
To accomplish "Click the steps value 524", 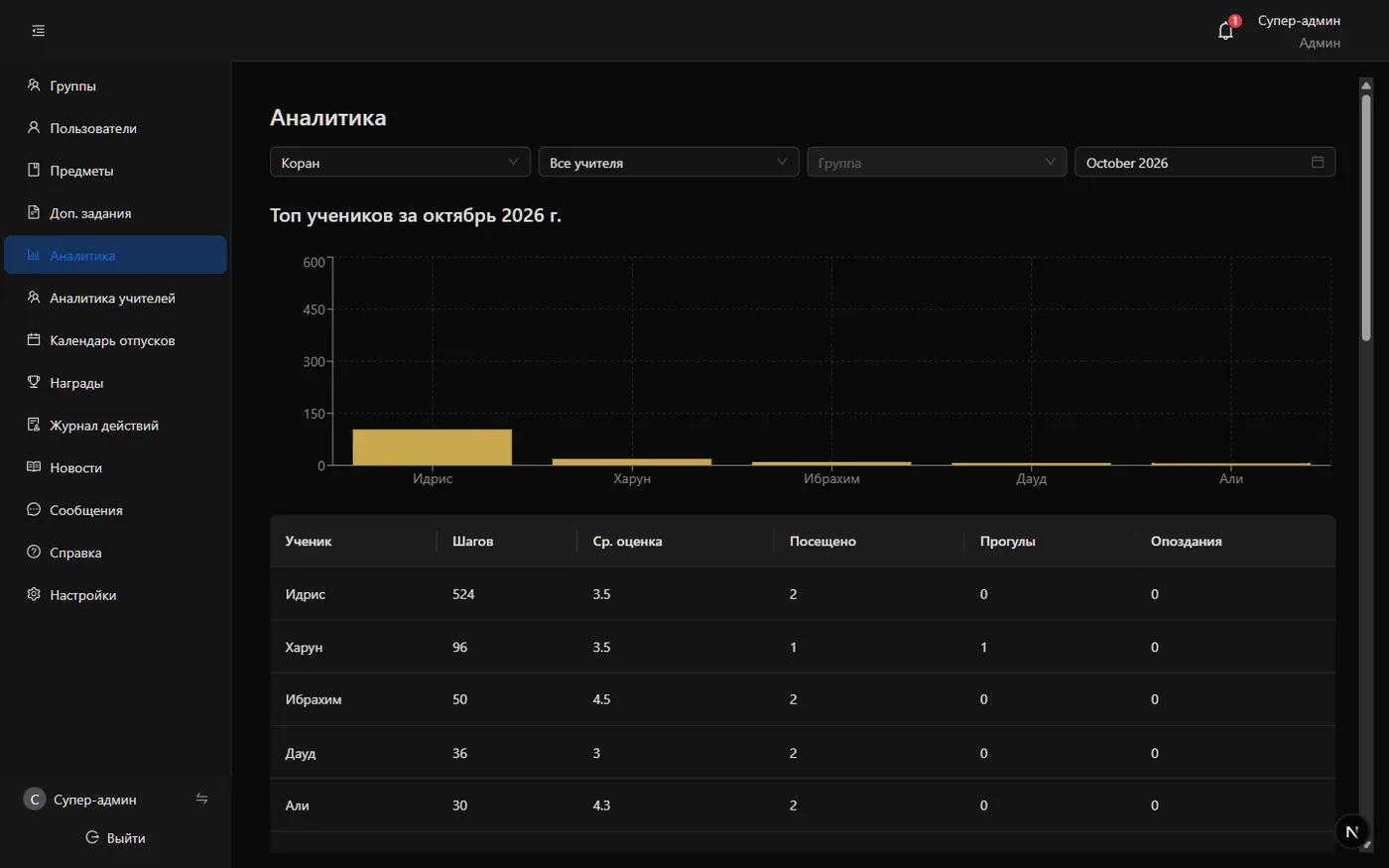I will [463, 594].
